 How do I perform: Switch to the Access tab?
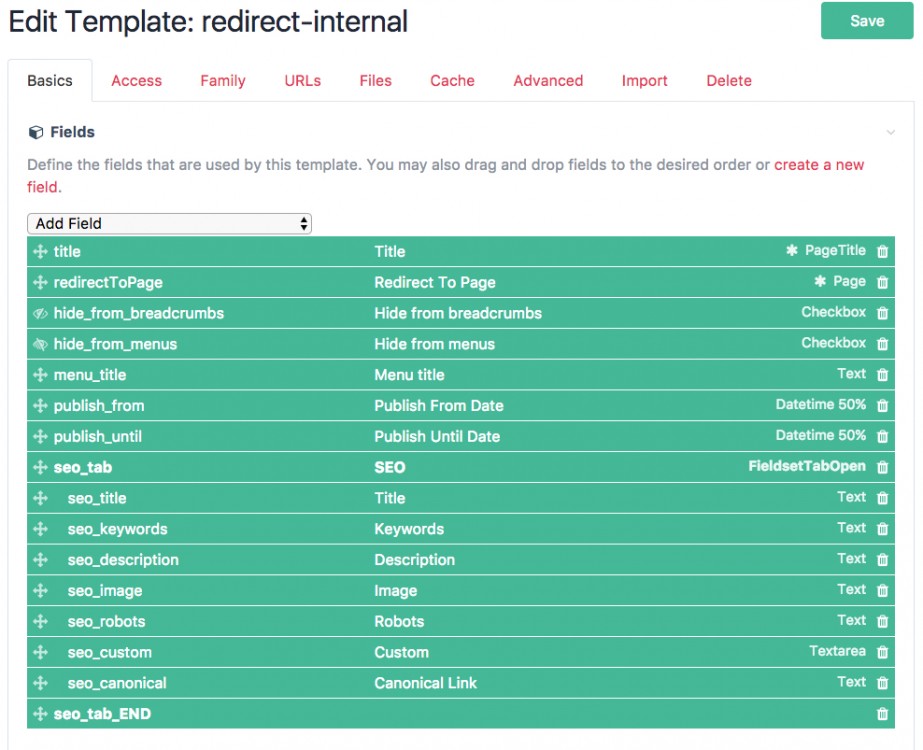coord(137,81)
